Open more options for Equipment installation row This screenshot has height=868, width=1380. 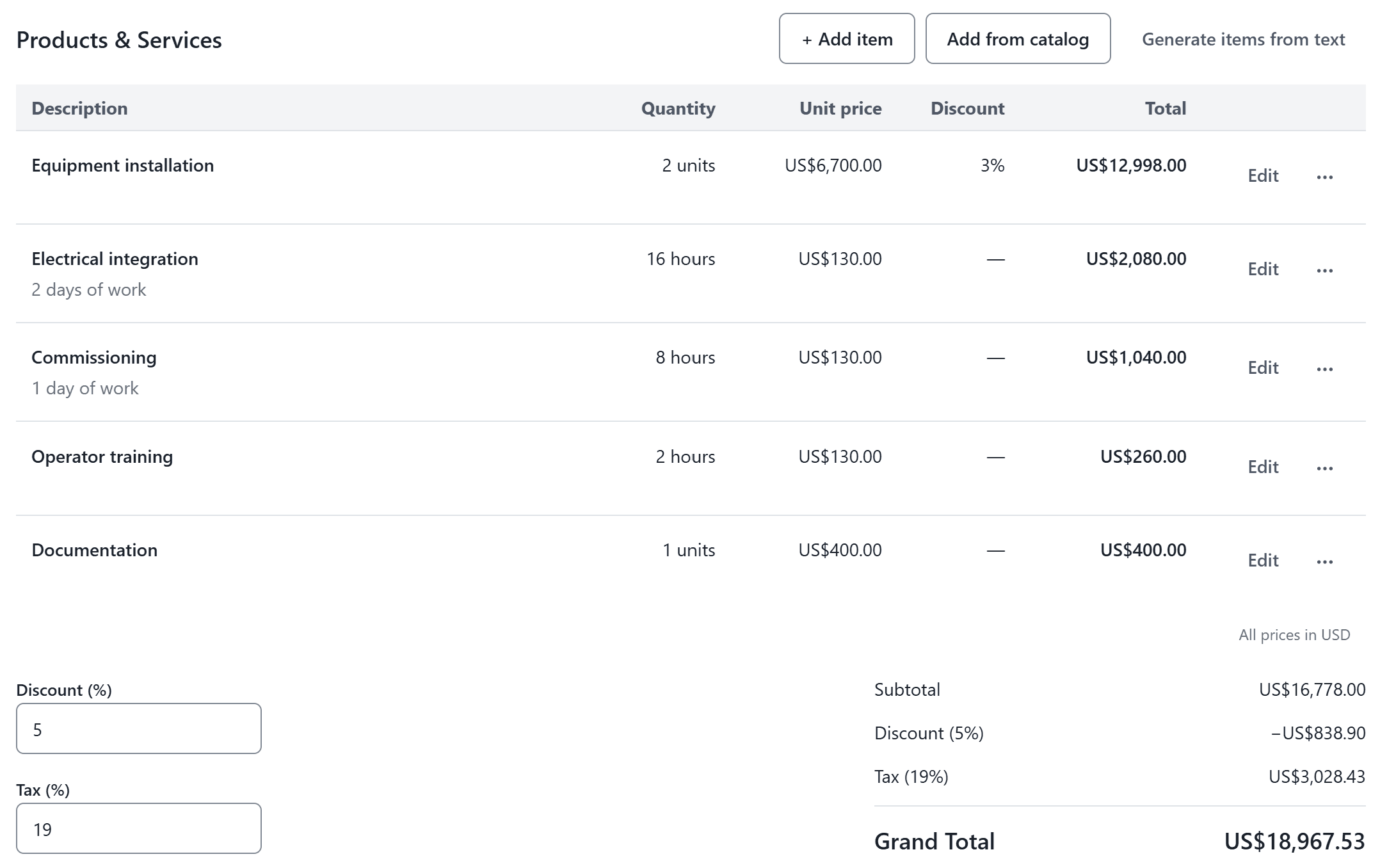1324,177
